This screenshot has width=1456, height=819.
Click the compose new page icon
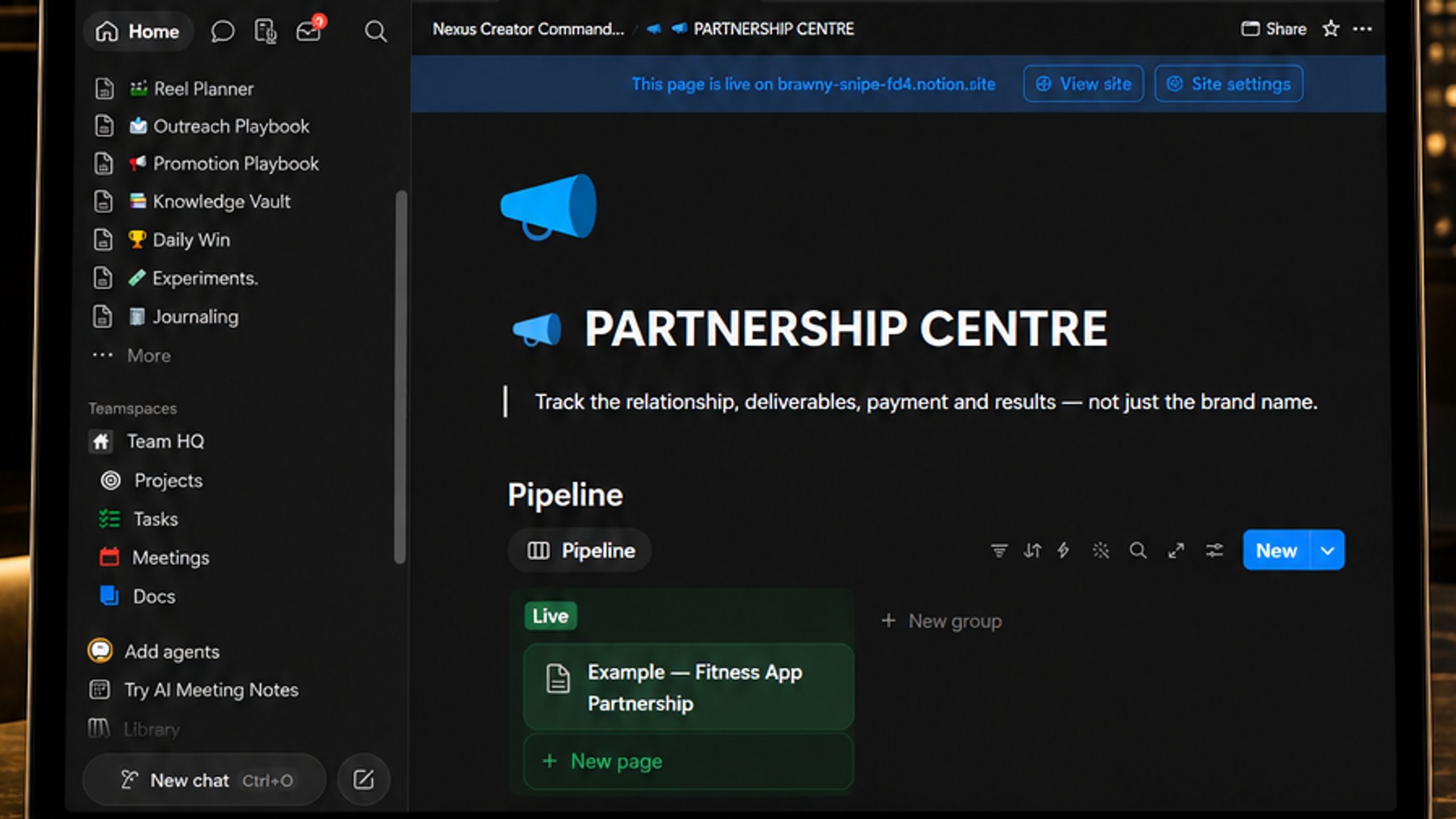pos(363,780)
